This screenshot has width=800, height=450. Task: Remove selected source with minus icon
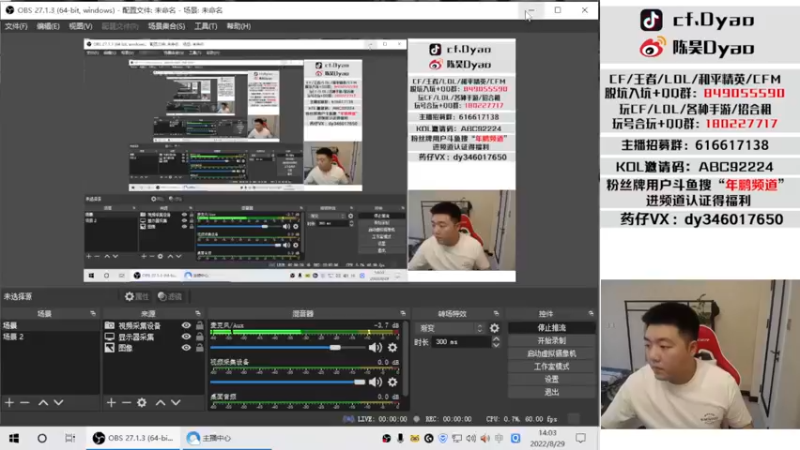click(x=126, y=403)
